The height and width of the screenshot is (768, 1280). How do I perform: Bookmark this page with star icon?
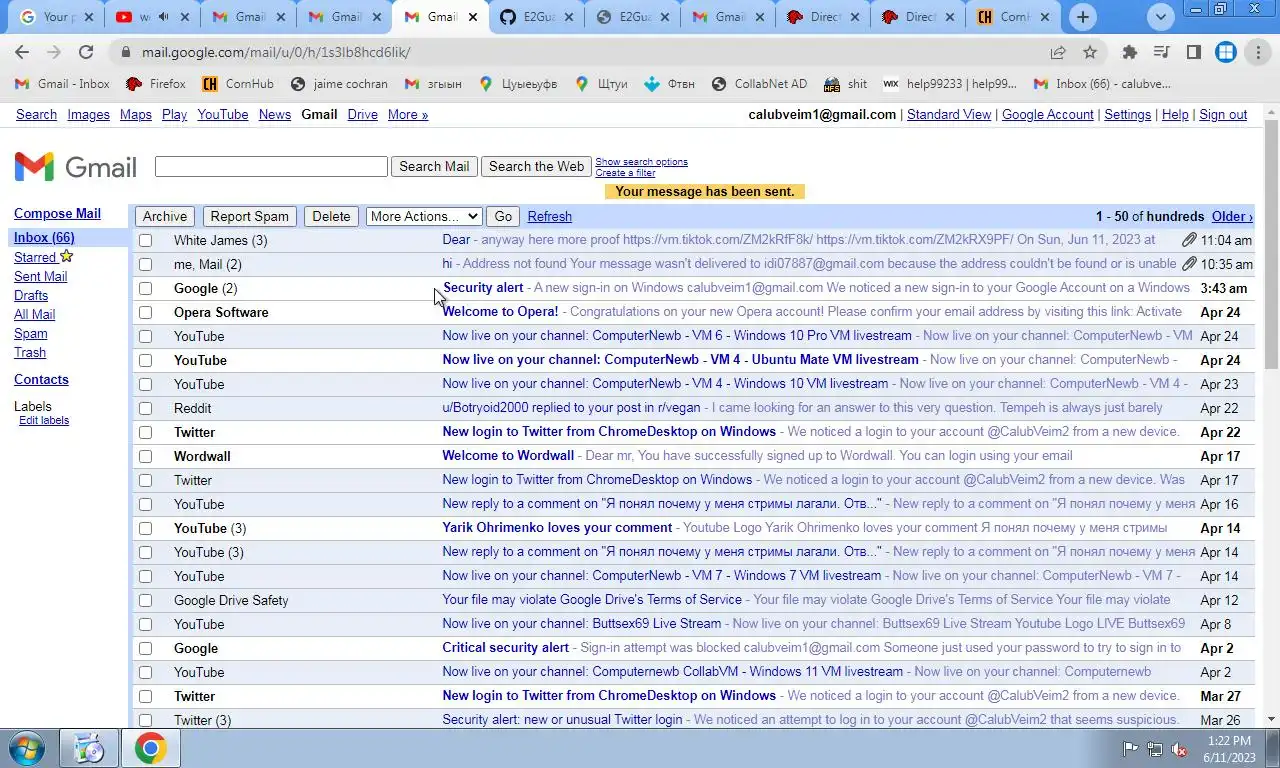(x=1090, y=52)
